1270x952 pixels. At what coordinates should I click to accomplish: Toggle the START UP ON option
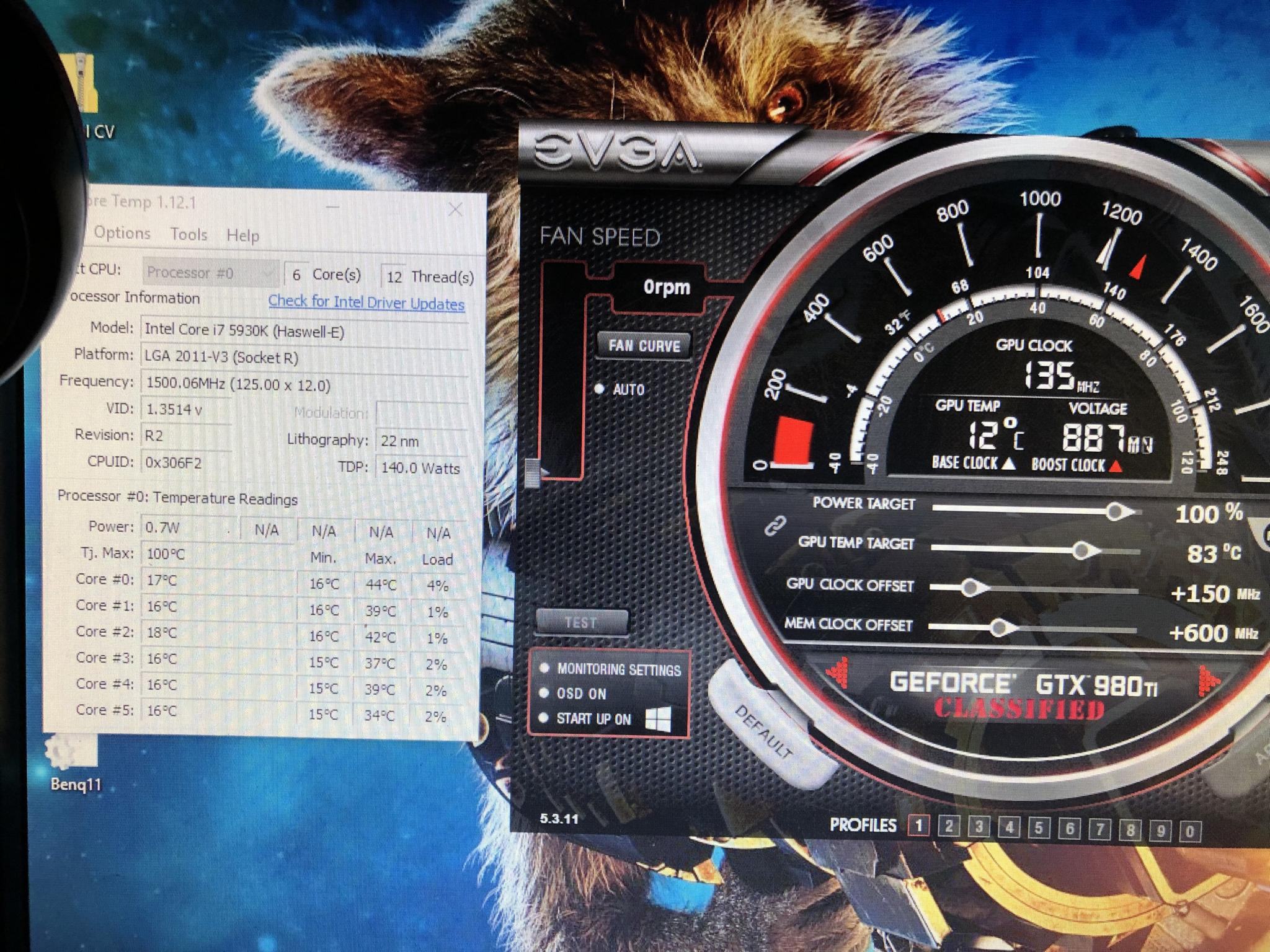pyautogui.click(x=544, y=718)
